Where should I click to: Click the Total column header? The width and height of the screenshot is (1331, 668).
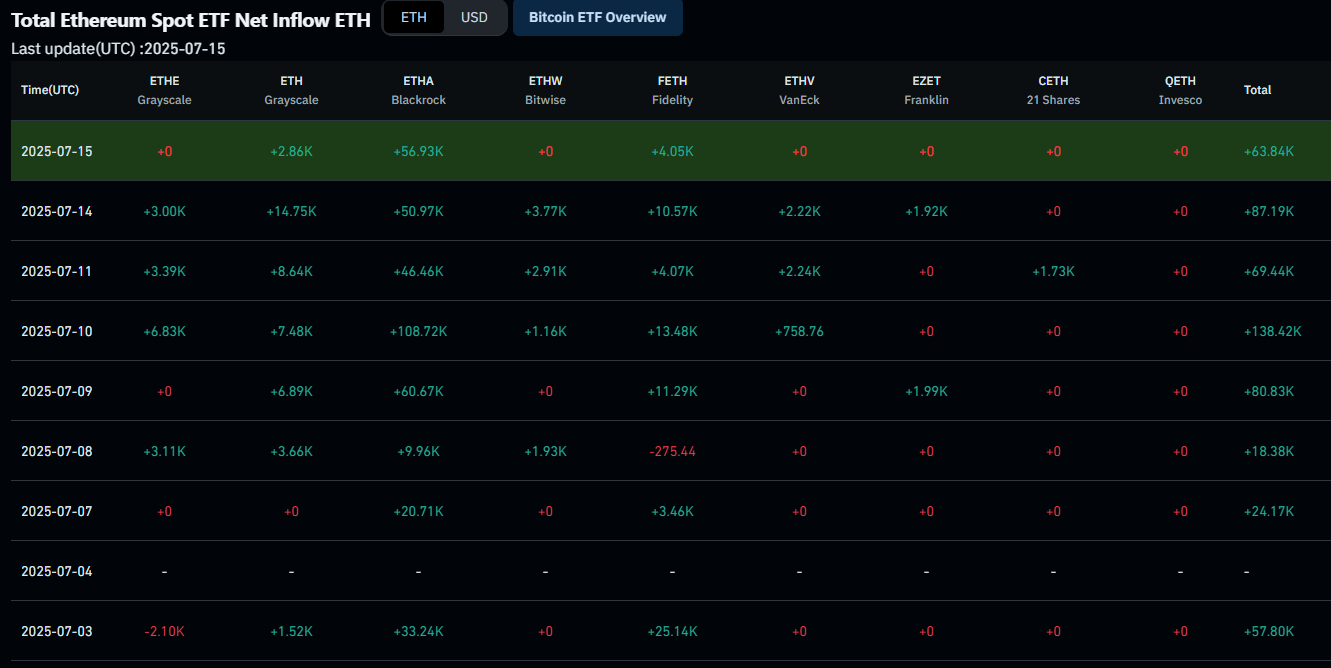point(1257,90)
